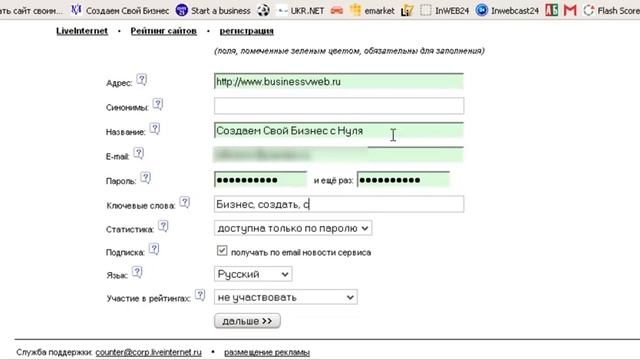This screenshot has height=360, width=640.
Task: Email support at counter@corp.liveinternet.ru
Action: (x=149, y=352)
